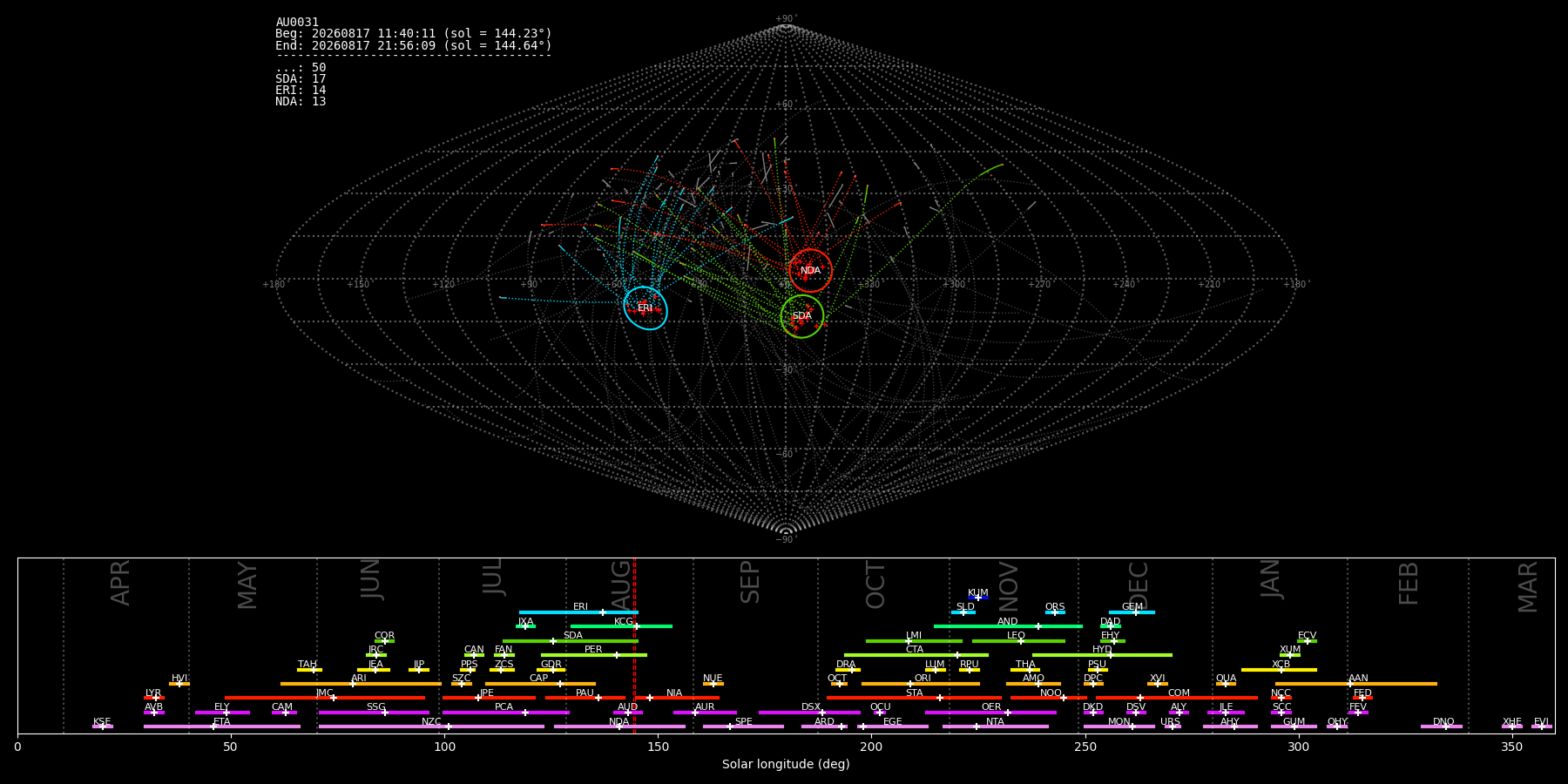This screenshot has width=1568, height=784.
Task: Select the LEO shower bar
Action: (1018, 641)
